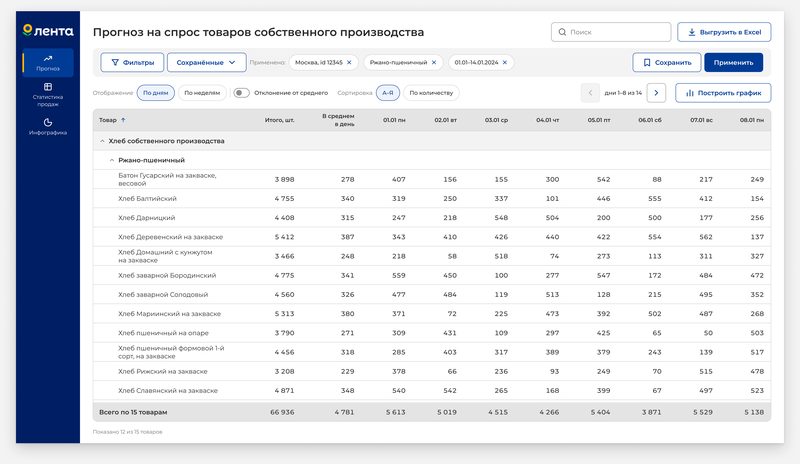The image size is (800, 464).
Task: Select row Хлеб Славянский на закваске
Action: [432, 390]
